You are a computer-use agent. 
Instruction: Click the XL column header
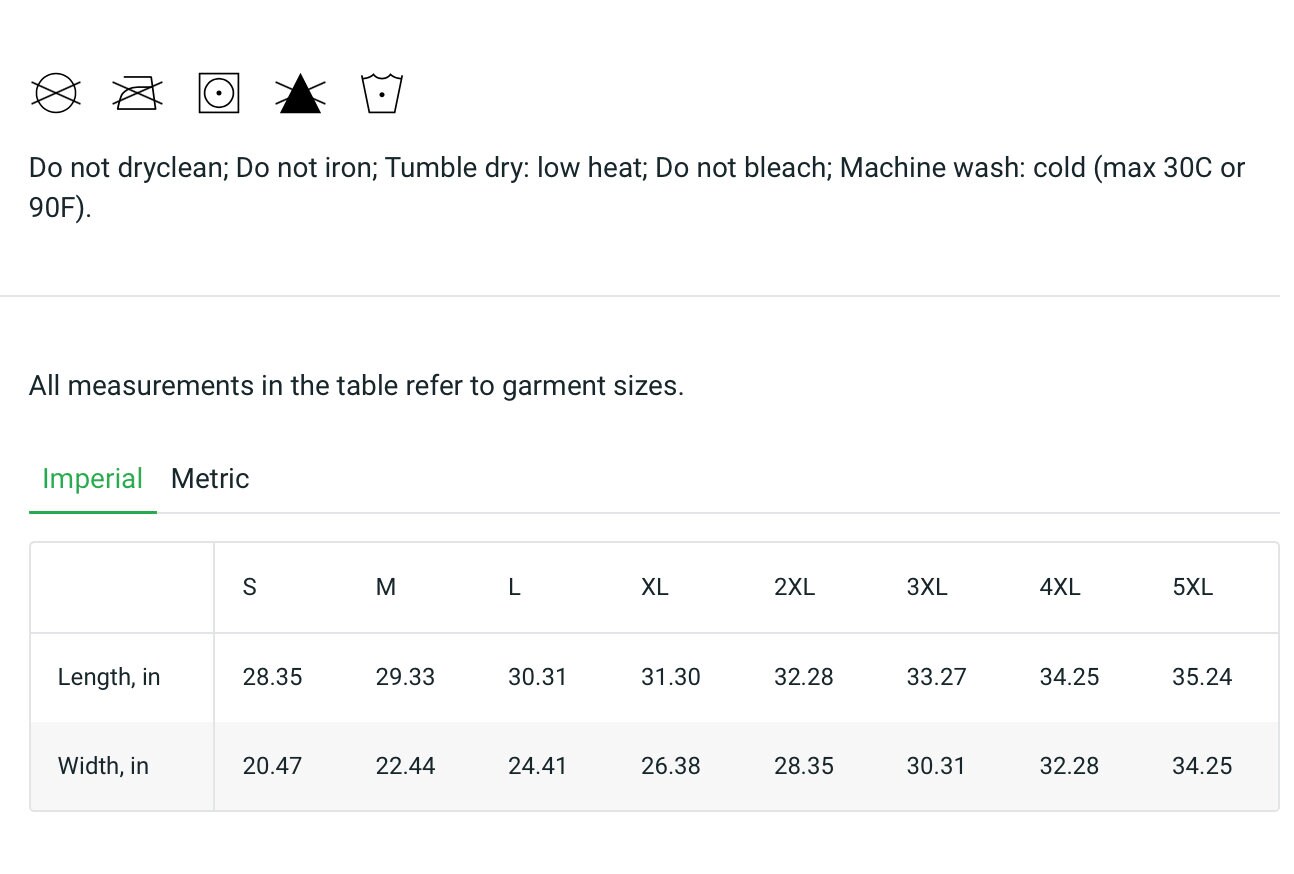tap(654, 587)
